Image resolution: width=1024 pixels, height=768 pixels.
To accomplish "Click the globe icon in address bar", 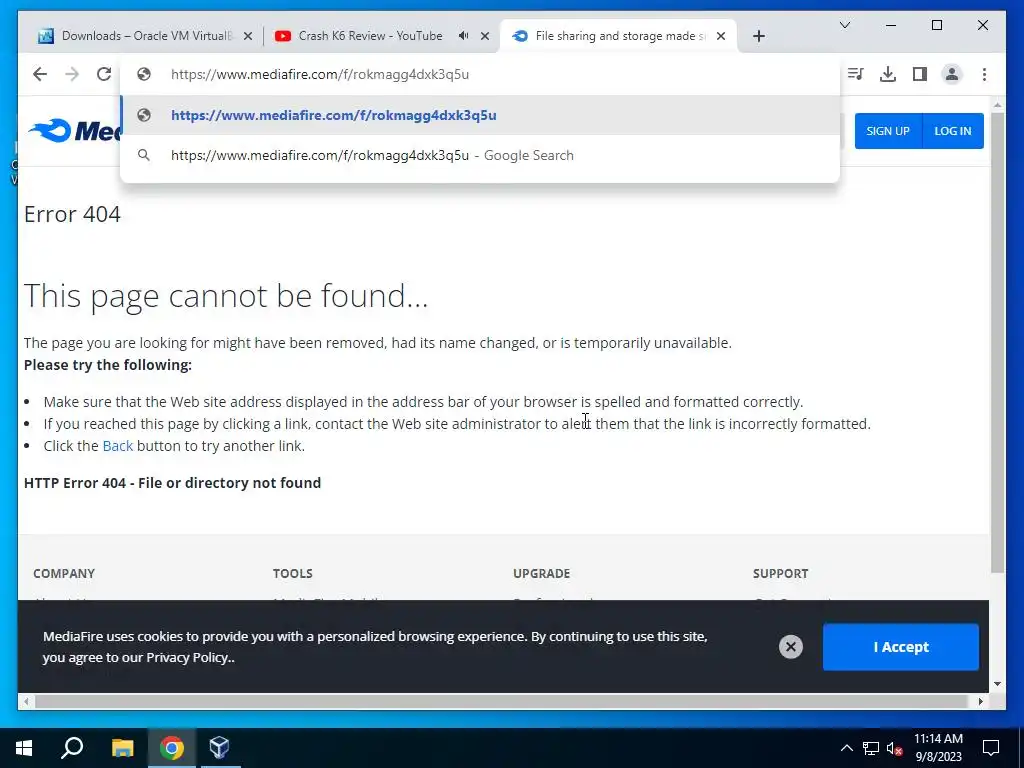I will point(144,74).
